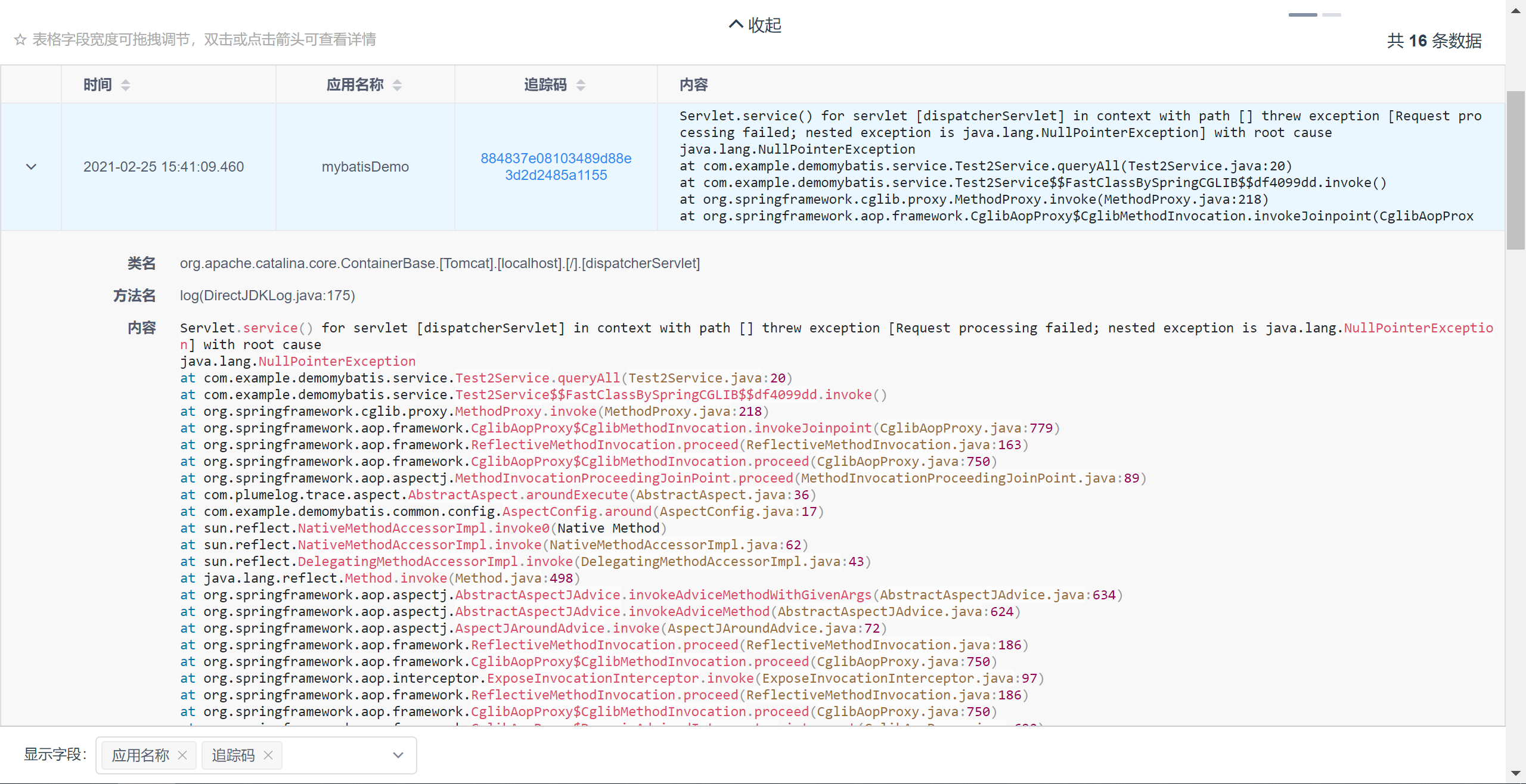Remove the 应用名称 tag from displayed fields
Image resolution: width=1526 pixels, height=784 pixels.
(182, 755)
